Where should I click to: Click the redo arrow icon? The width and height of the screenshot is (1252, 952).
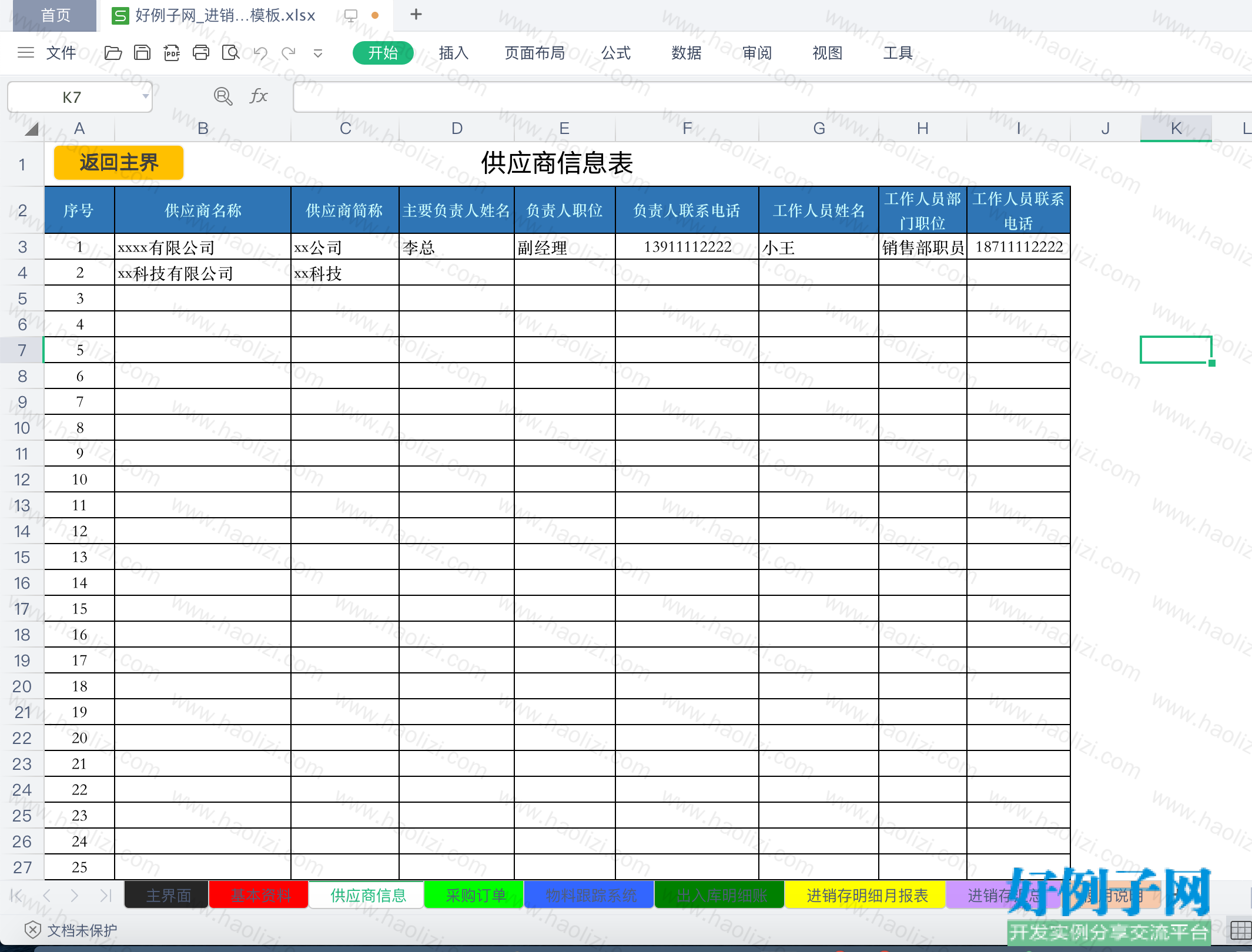(289, 53)
